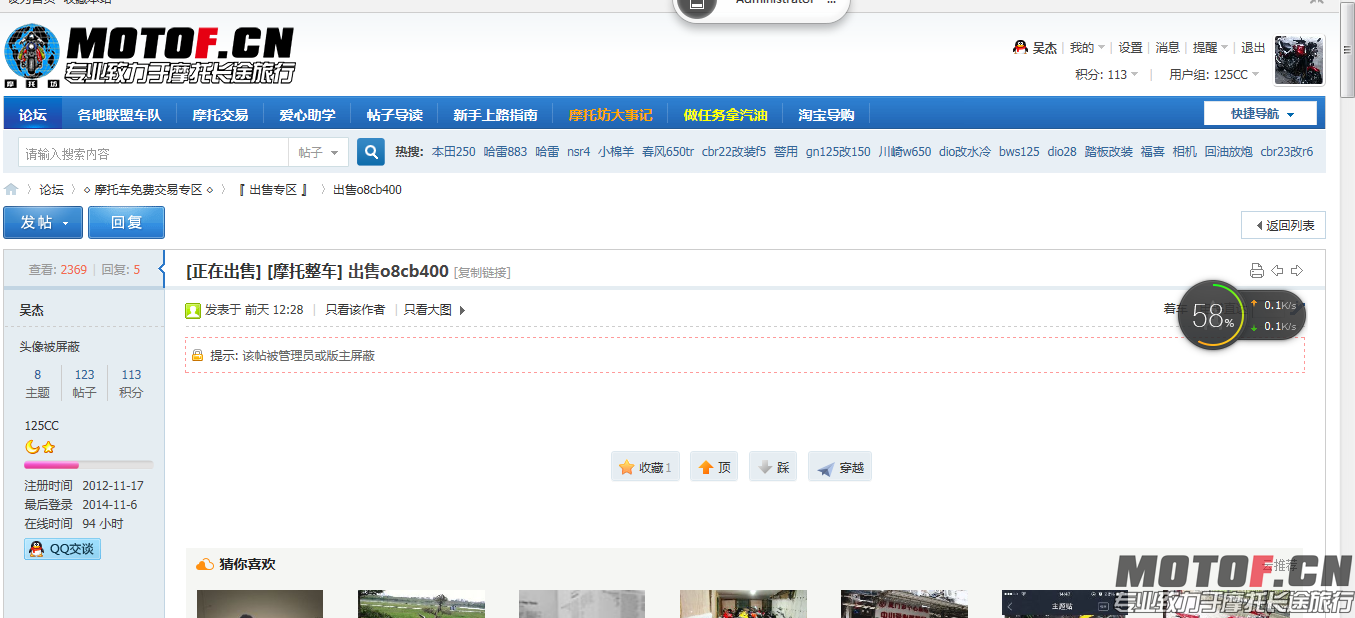Image resolution: width=1355 pixels, height=618 pixels.
Task: Open the 帖子导读 tab
Action: pyautogui.click(x=394, y=114)
